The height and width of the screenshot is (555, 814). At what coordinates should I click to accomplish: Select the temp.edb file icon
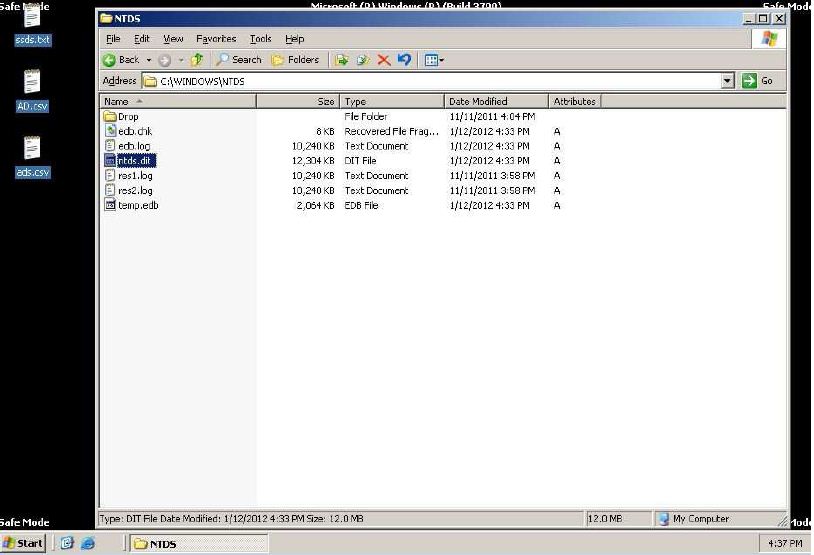click(x=110, y=205)
